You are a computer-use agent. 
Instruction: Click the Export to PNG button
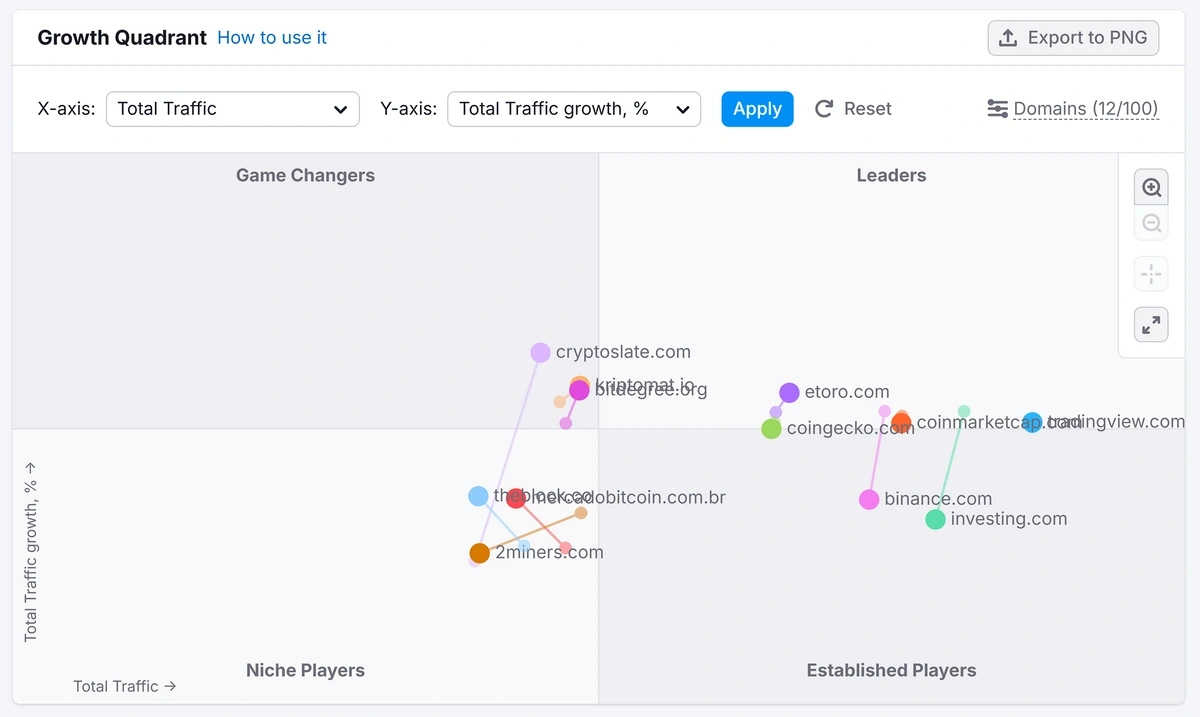pos(1073,38)
